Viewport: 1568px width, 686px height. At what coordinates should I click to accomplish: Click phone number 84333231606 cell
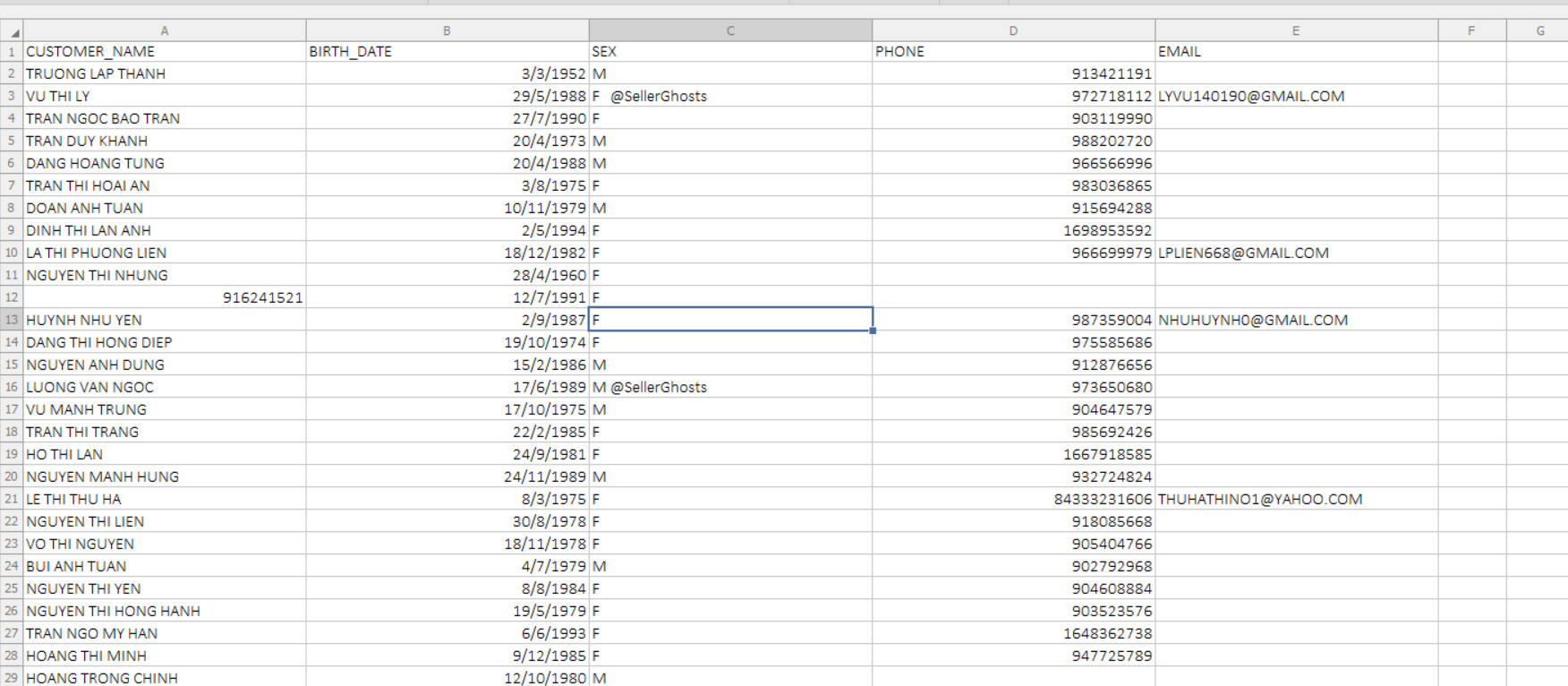coord(1012,500)
